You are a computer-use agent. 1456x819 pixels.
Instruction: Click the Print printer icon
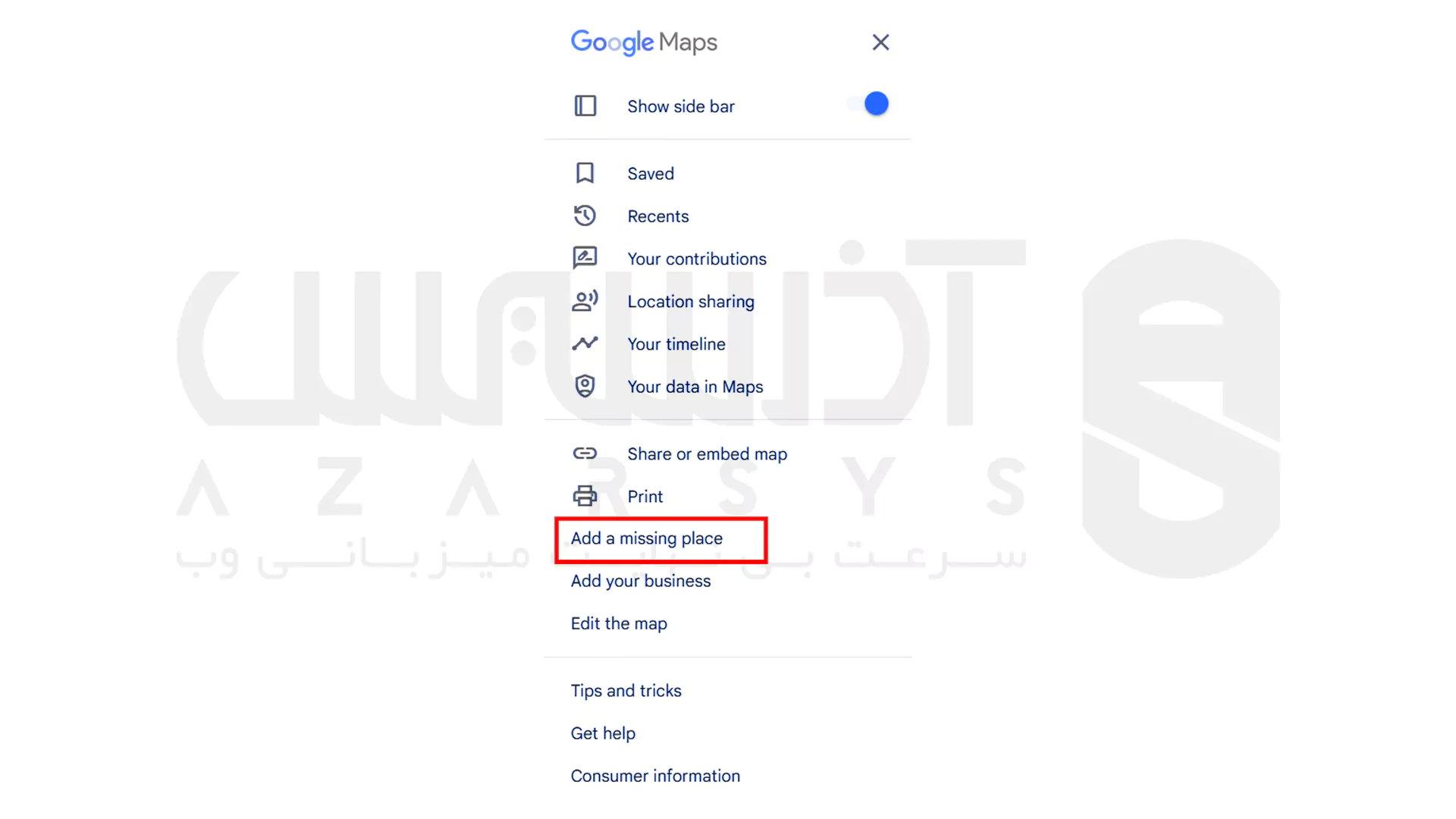(x=584, y=496)
